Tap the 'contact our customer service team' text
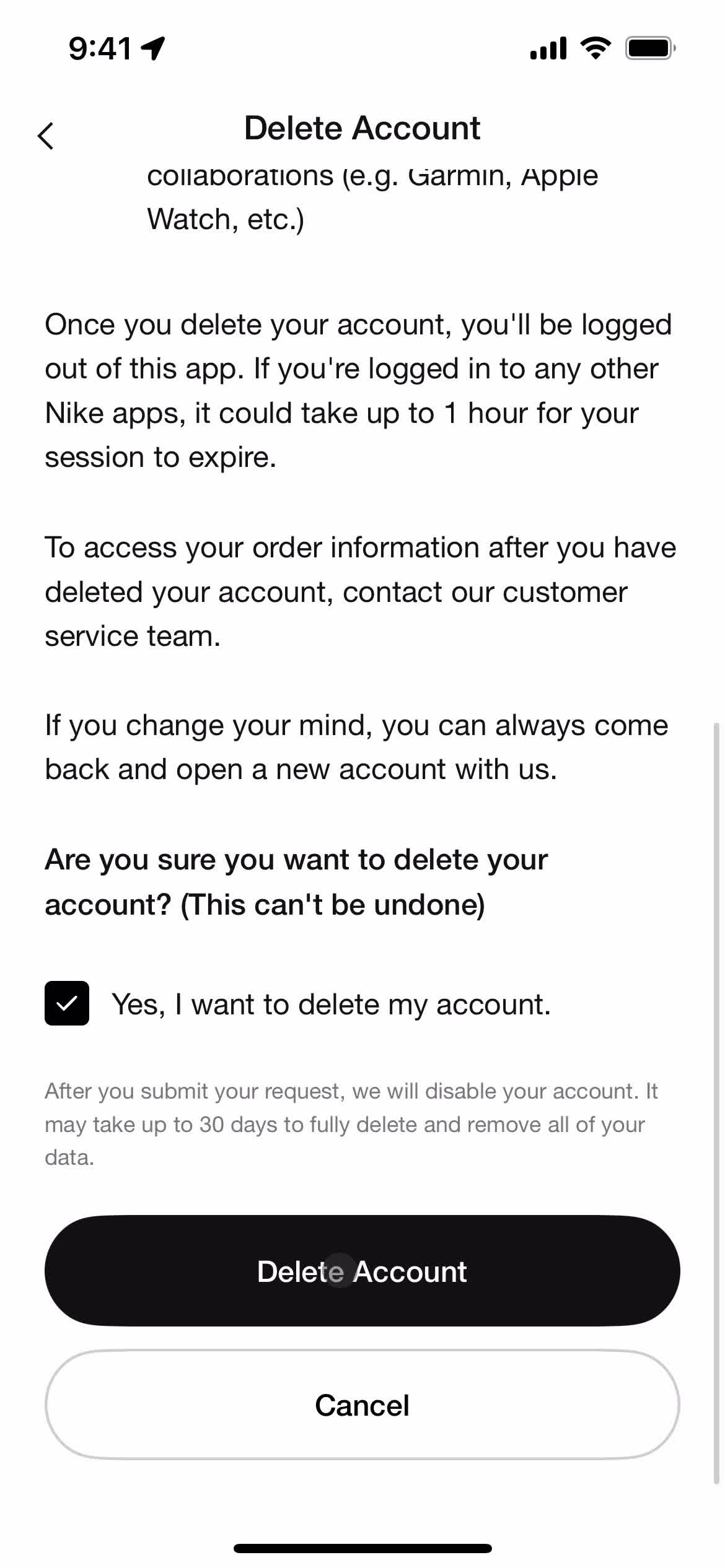Image resolution: width=725 pixels, height=1568 pixels. pos(336,614)
